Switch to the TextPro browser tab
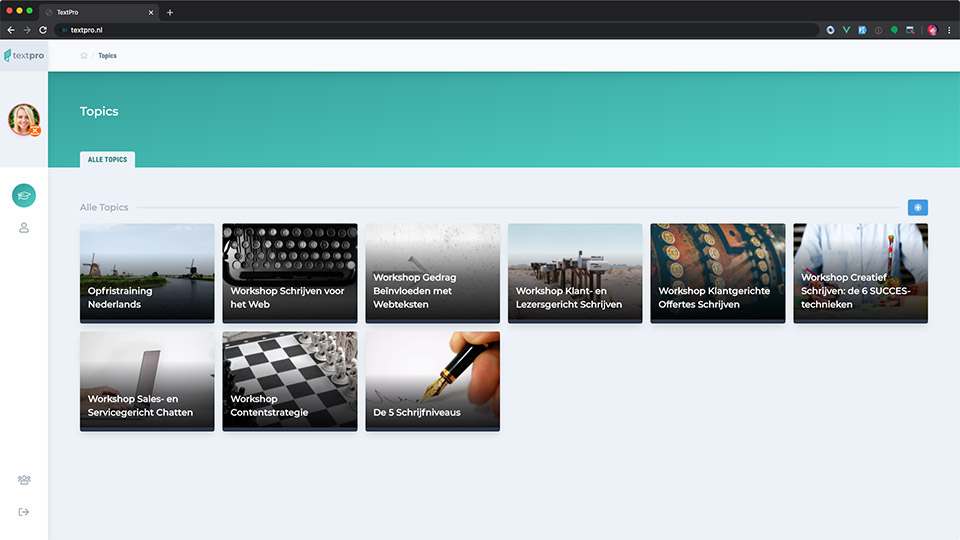 (100, 12)
